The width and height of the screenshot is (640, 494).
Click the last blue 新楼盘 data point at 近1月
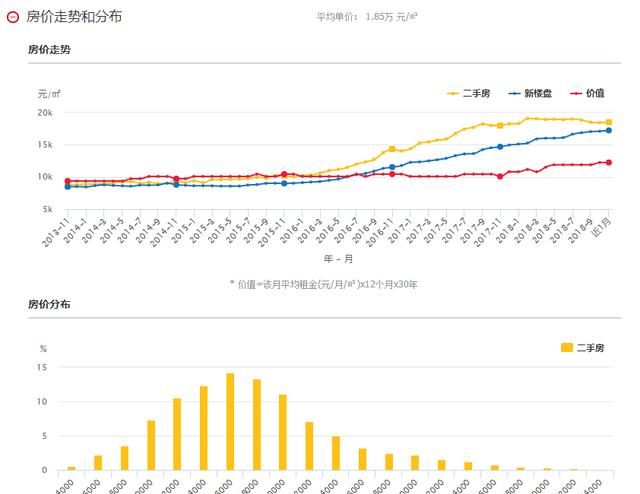click(609, 130)
